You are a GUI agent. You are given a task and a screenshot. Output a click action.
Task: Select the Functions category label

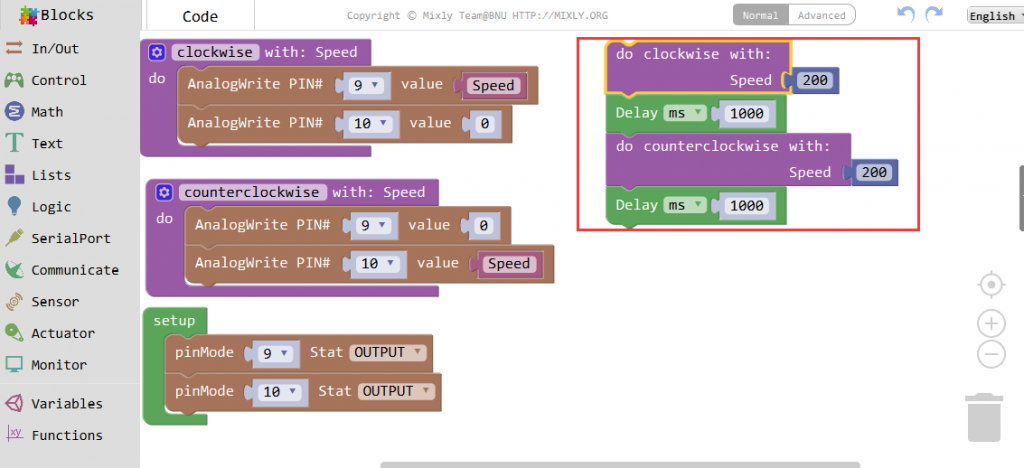(67, 435)
